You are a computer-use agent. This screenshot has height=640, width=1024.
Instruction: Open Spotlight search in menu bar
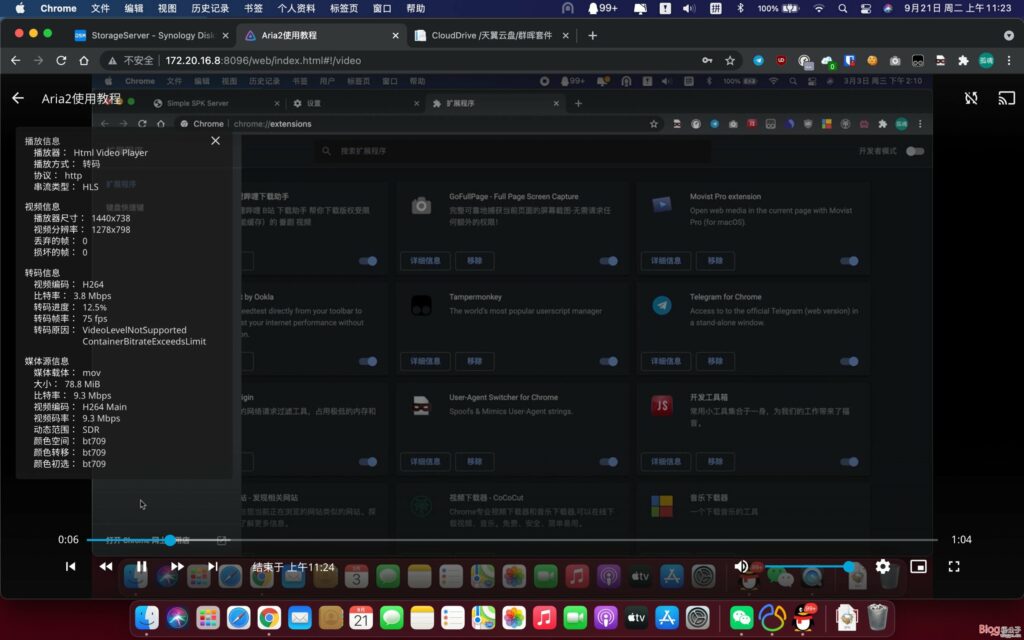pyautogui.click(x=842, y=8)
